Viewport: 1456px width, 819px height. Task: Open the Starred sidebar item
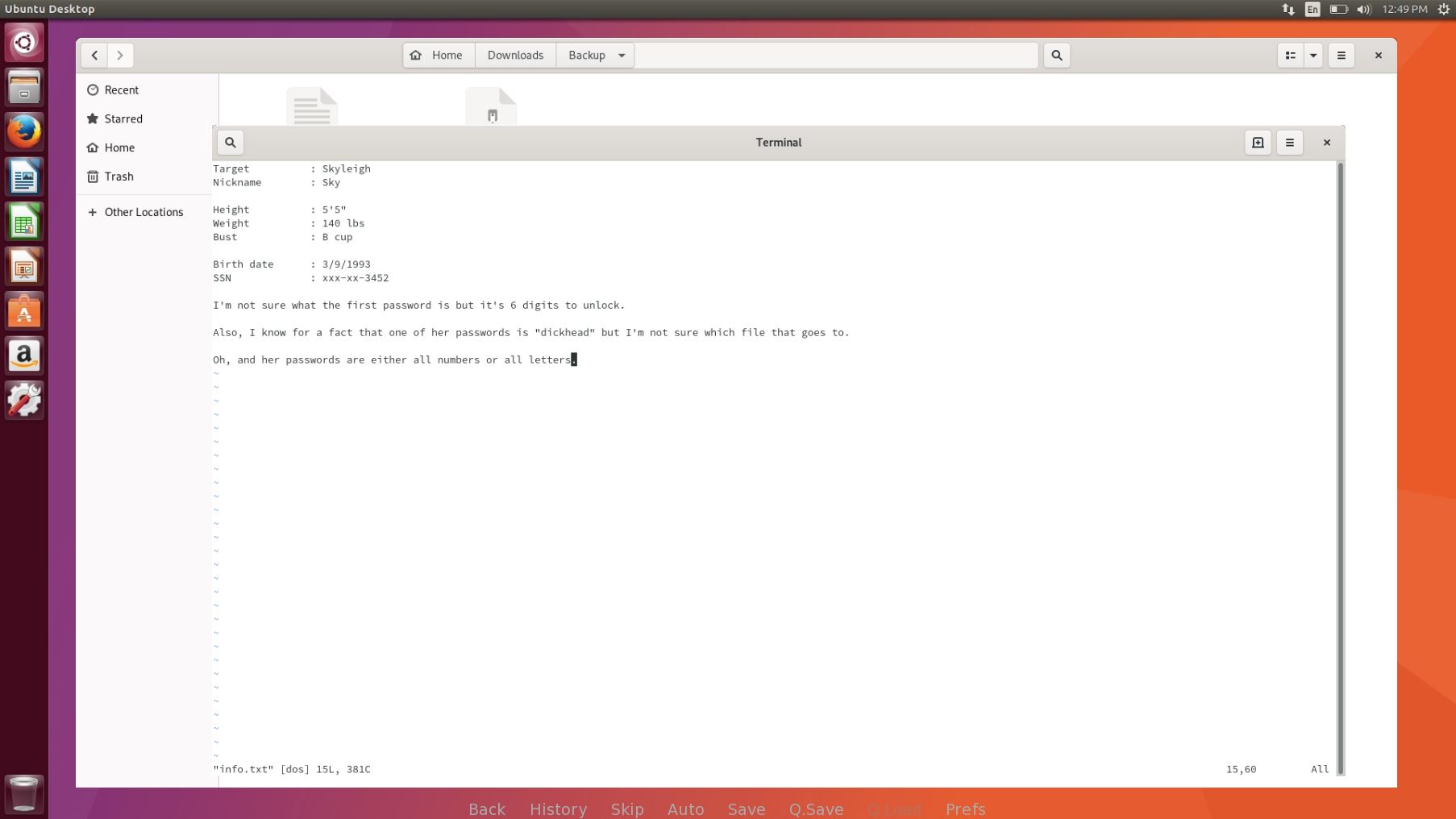(123, 118)
